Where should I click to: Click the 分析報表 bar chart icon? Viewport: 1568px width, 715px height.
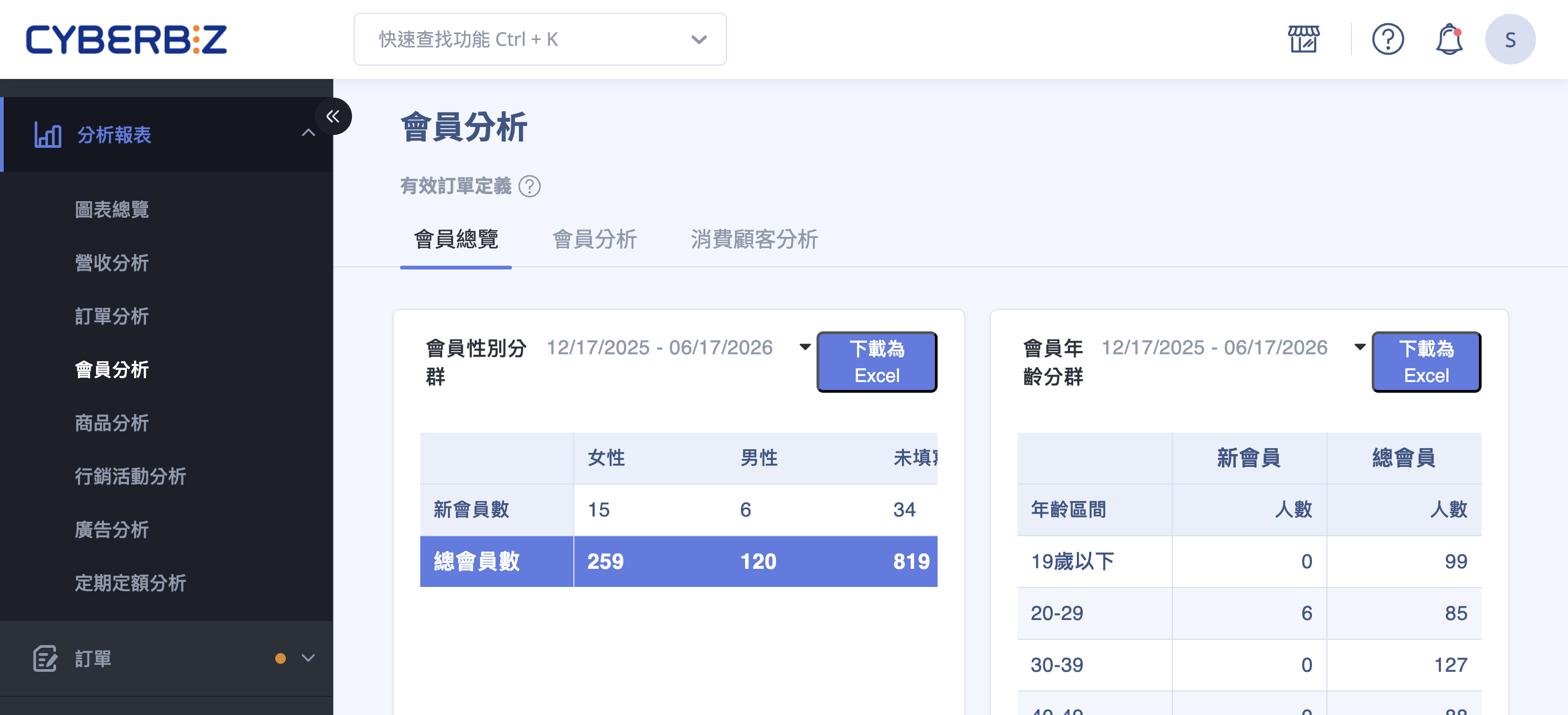pyautogui.click(x=47, y=134)
